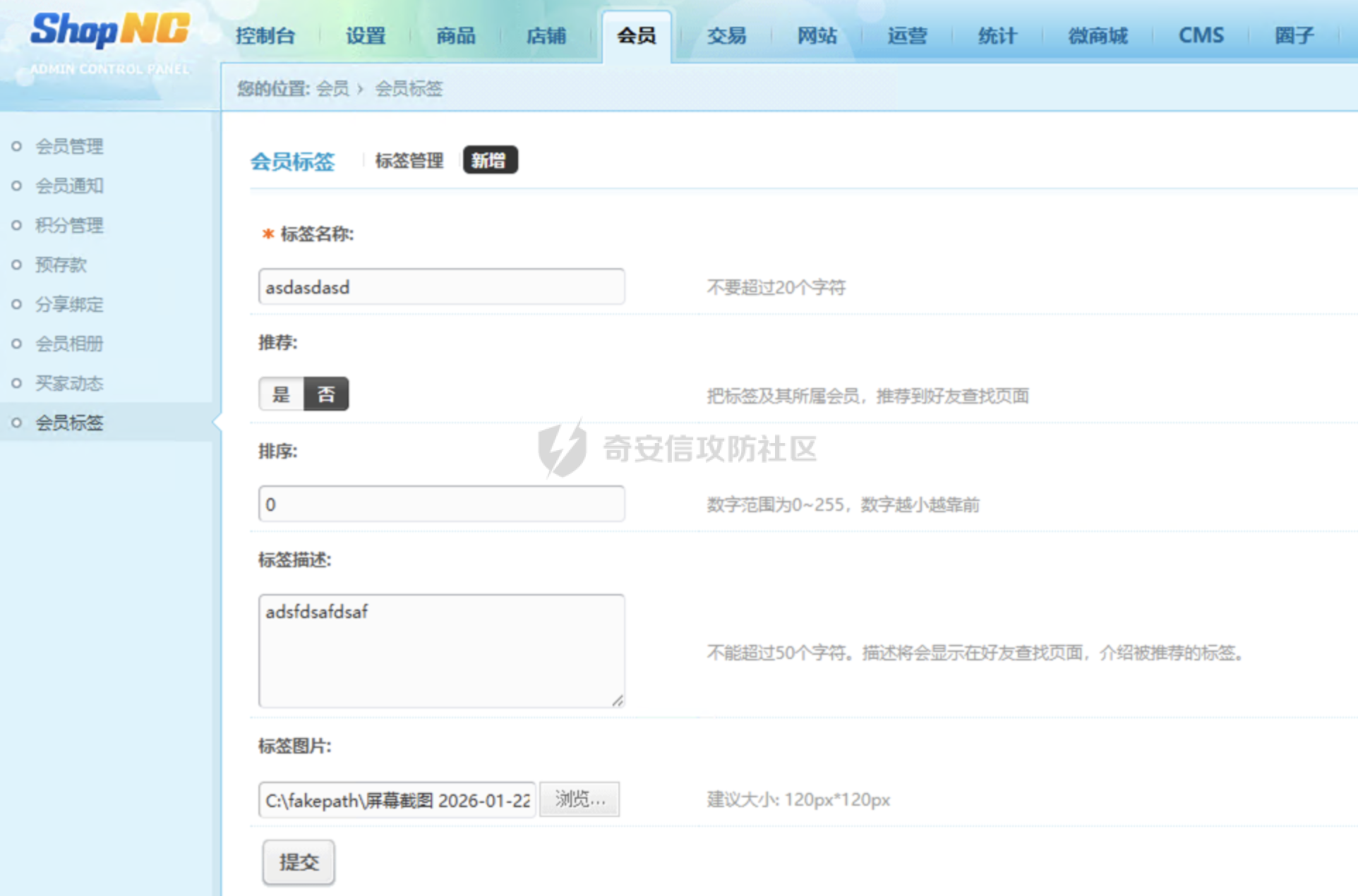Click the 排序 number input field

[x=441, y=504]
